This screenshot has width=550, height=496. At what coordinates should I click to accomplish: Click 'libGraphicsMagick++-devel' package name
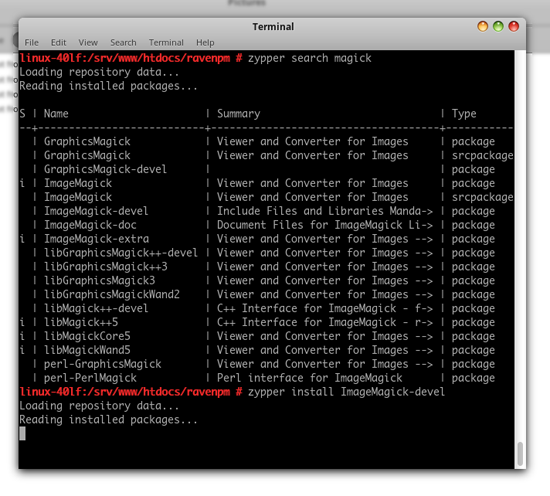[x=121, y=253]
